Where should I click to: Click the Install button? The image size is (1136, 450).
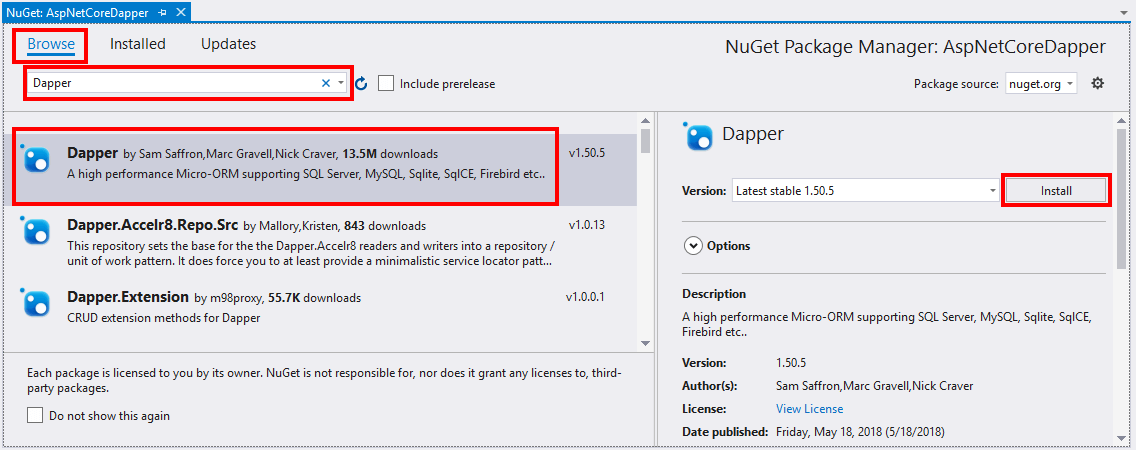[1056, 191]
